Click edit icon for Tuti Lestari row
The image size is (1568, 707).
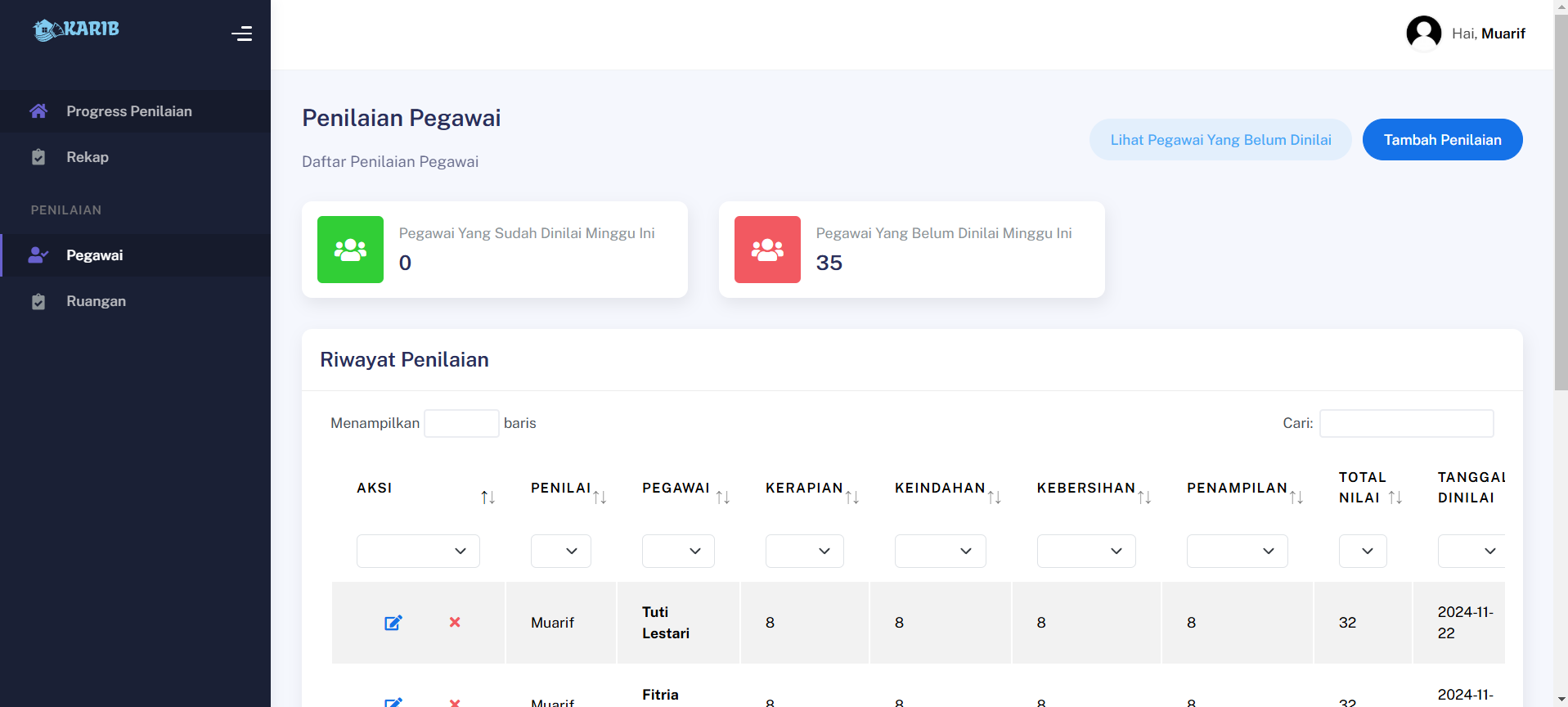[393, 623]
